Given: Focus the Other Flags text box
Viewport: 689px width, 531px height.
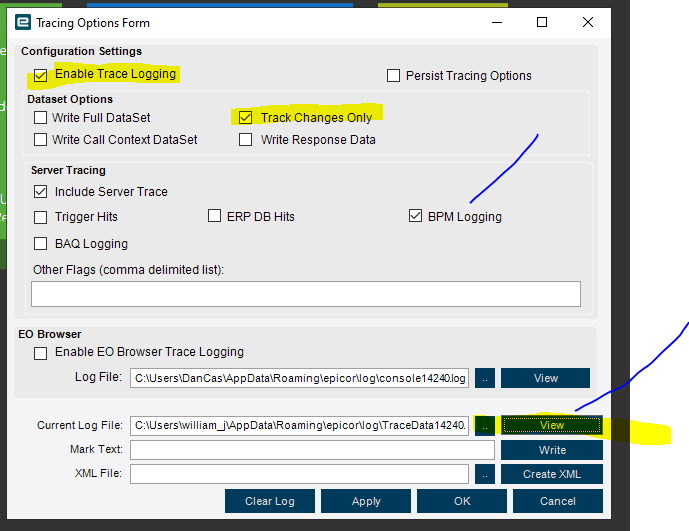Looking at the screenshot, I should click(x=306, y=294).
